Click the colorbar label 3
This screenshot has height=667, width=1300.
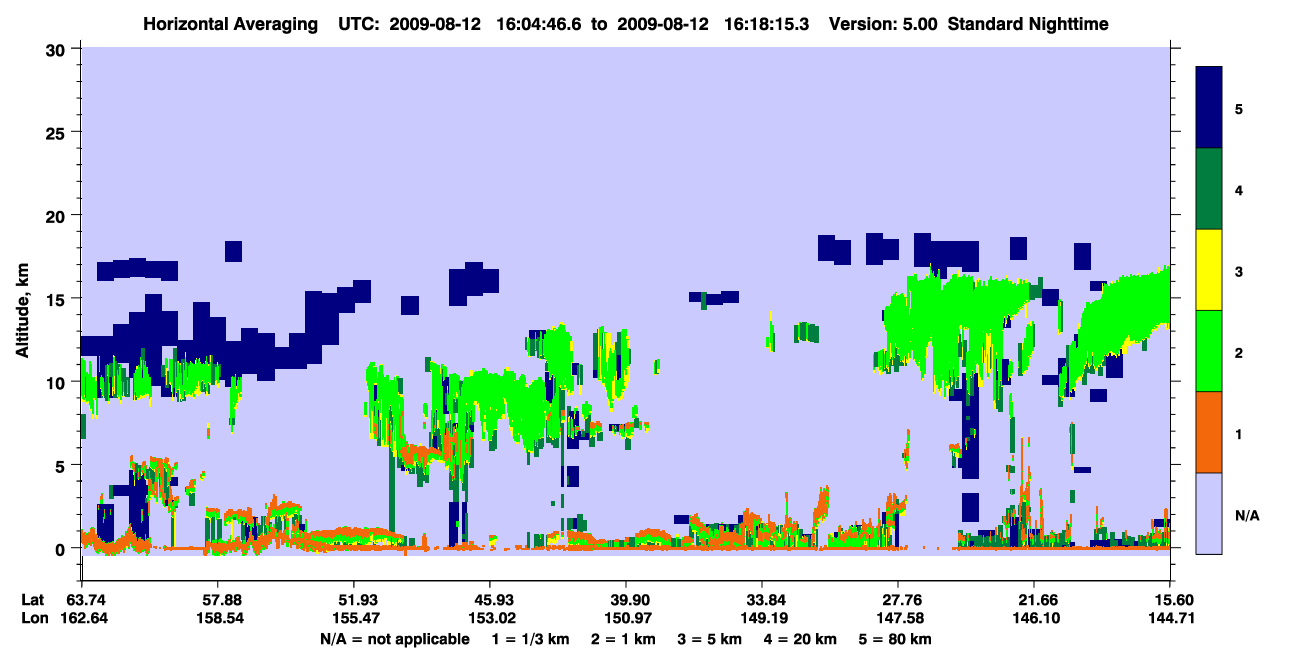pos(1239,271)
